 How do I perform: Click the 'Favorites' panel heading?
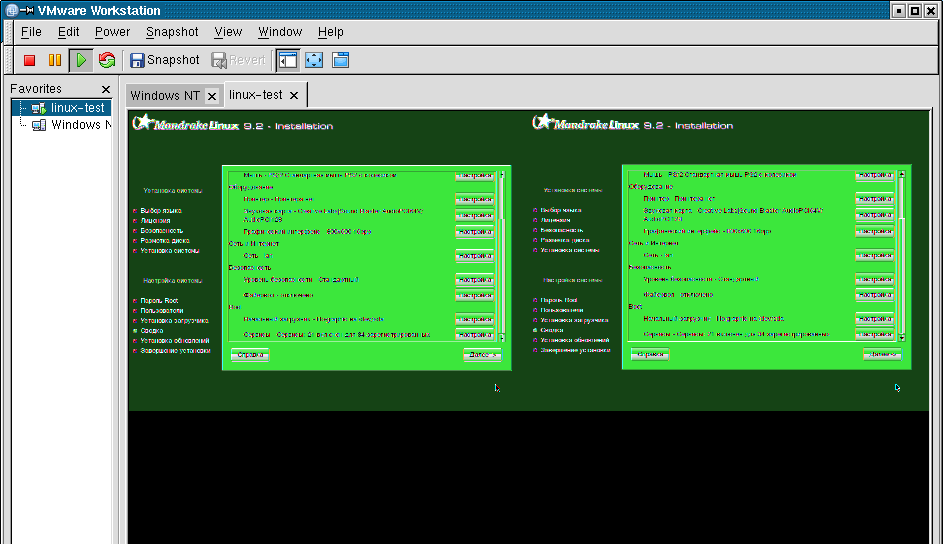click(x=36, y=89)
